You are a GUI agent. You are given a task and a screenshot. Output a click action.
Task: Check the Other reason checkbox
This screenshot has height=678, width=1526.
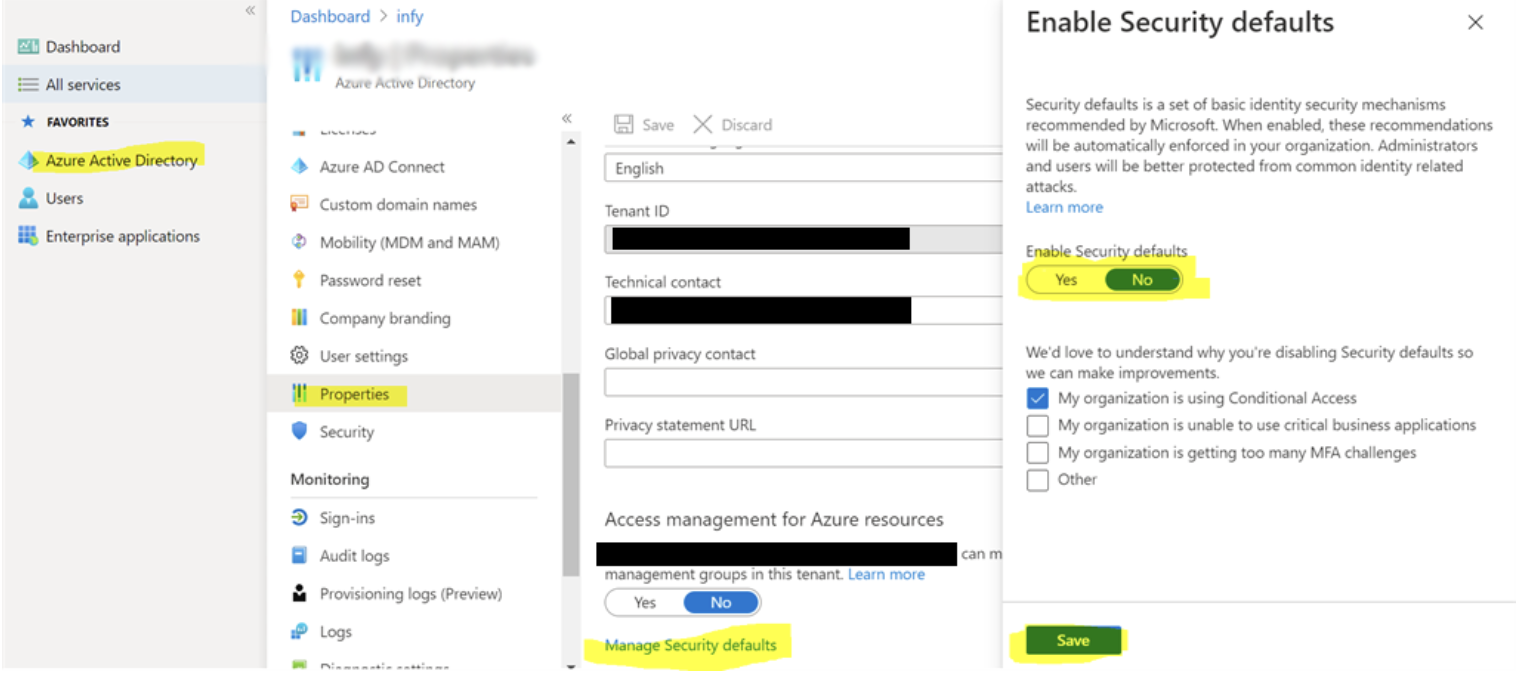tap(1037, 480)
